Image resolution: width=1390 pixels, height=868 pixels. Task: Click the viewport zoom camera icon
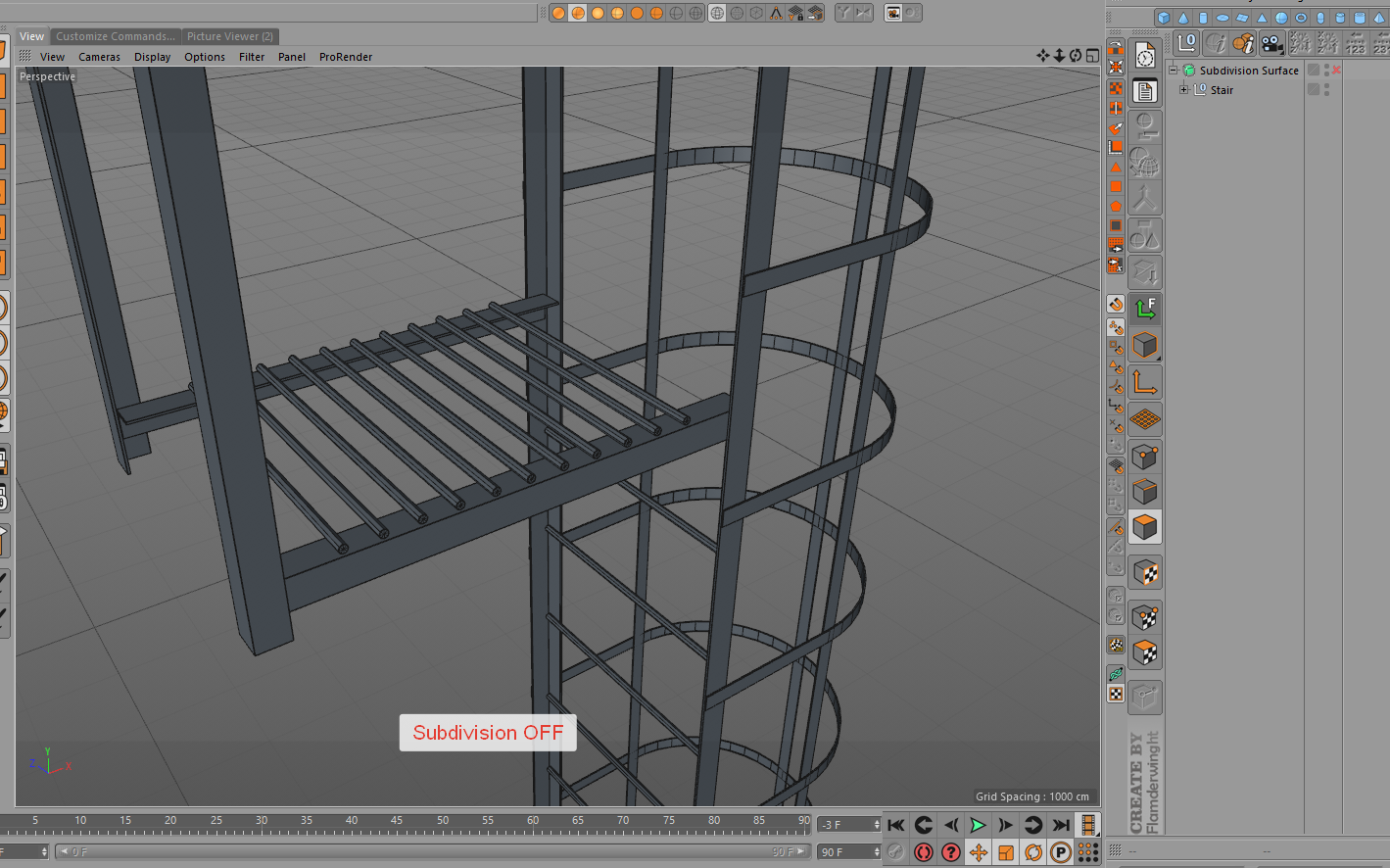click(x=1059, y=56)
